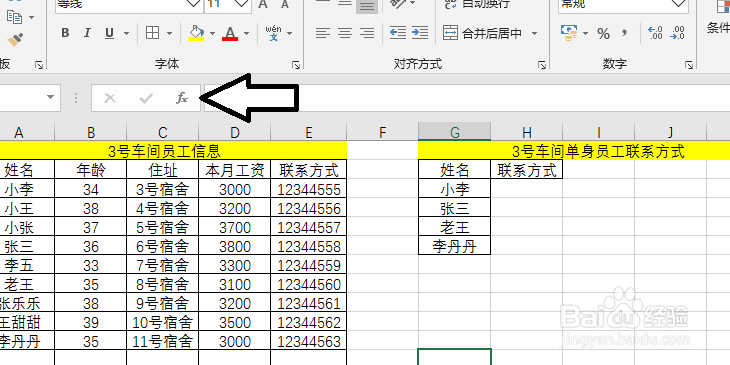Select cell 10号宿舍

162,322
